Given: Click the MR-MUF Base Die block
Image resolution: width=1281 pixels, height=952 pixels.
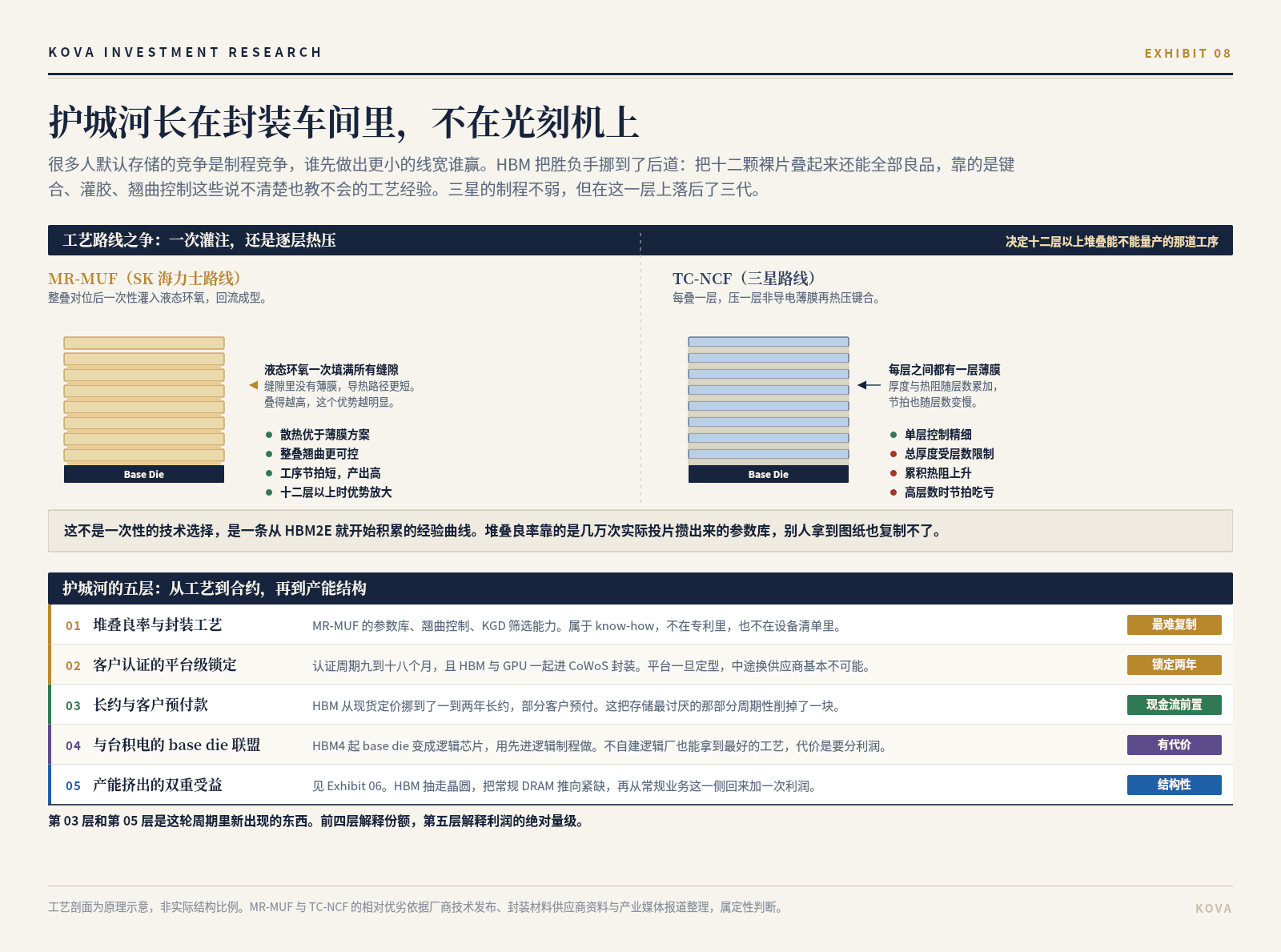Looking at the screenshot, I should coord(144,474).
